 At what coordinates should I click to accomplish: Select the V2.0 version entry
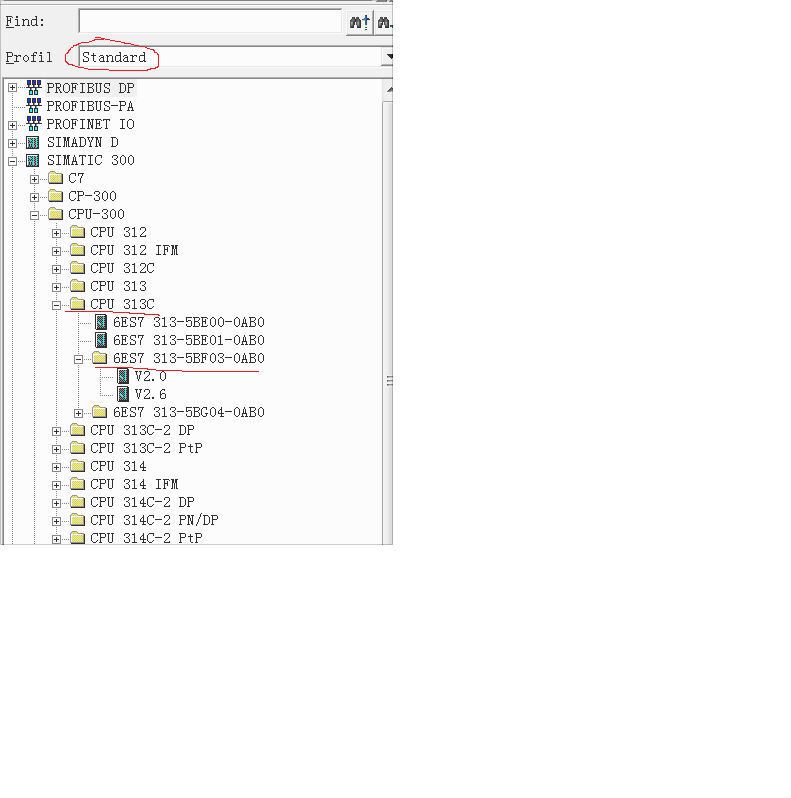click(x=151, y=376)
